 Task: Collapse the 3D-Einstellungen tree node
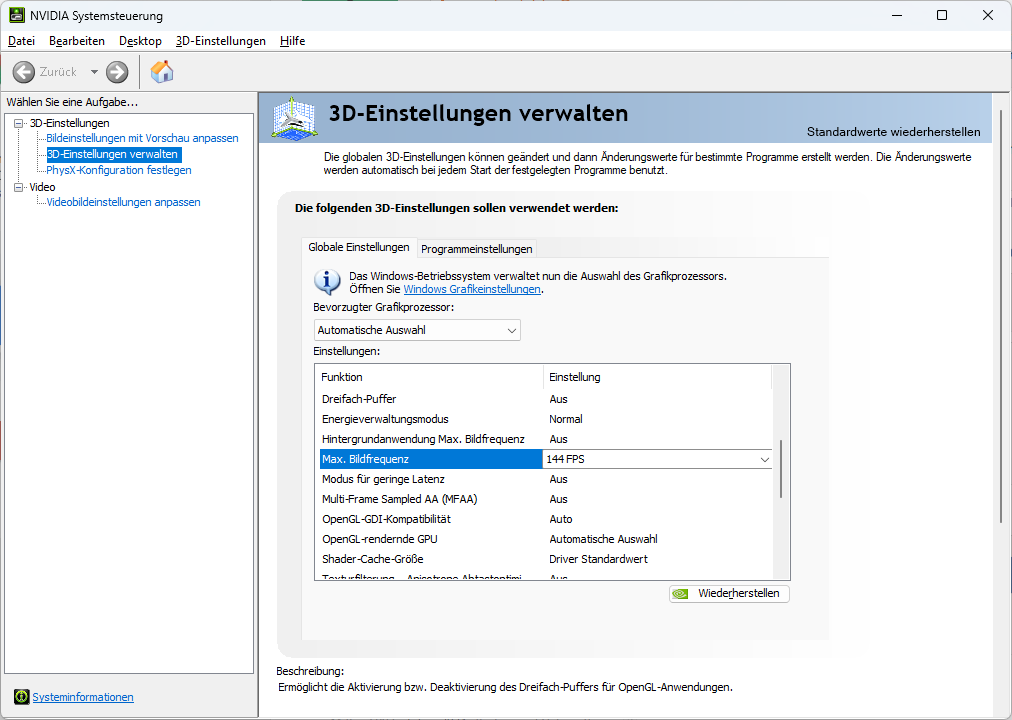tap(19, 123)
